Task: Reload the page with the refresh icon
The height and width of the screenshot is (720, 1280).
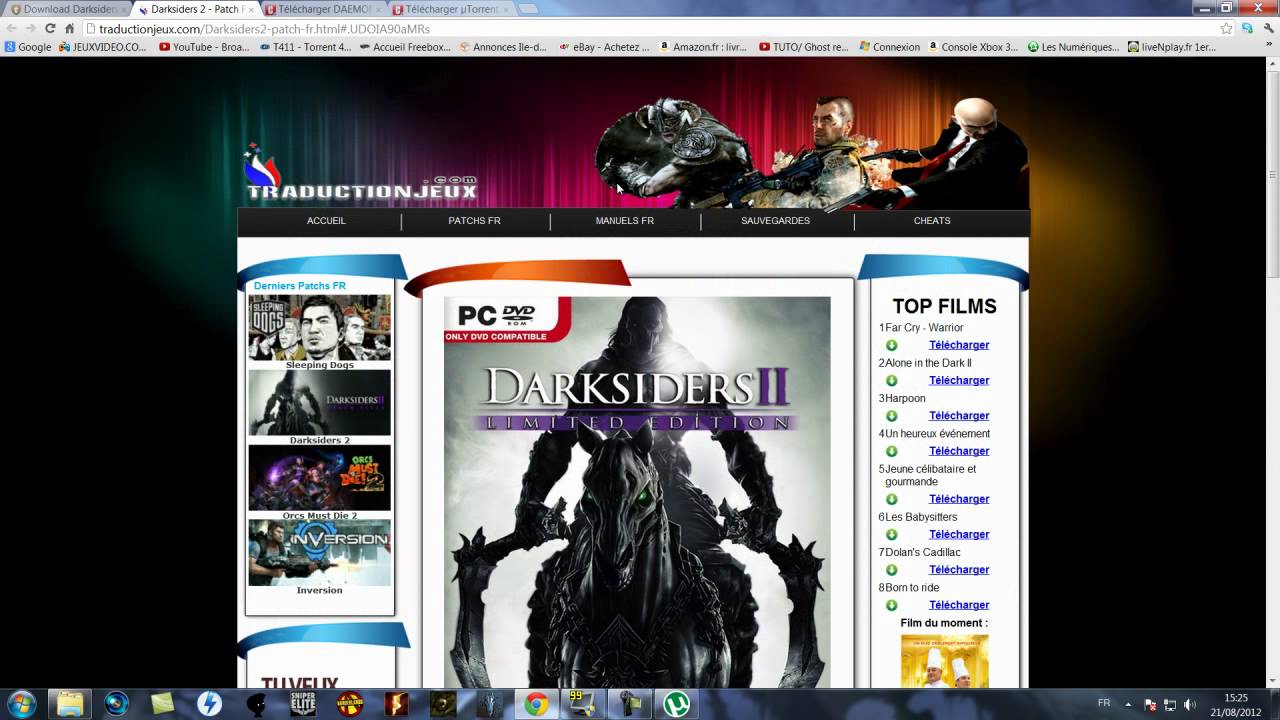Action: coord(50,29)
